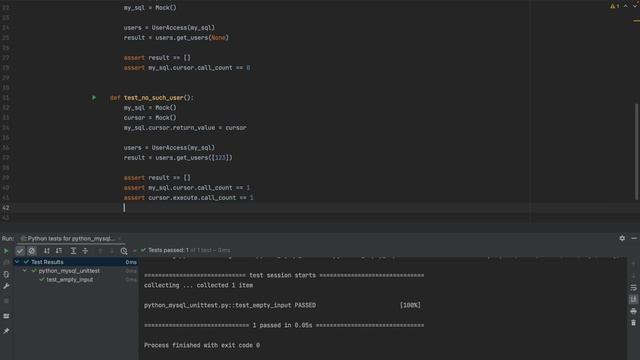Collapse all test result nodes

click(85, 251)
